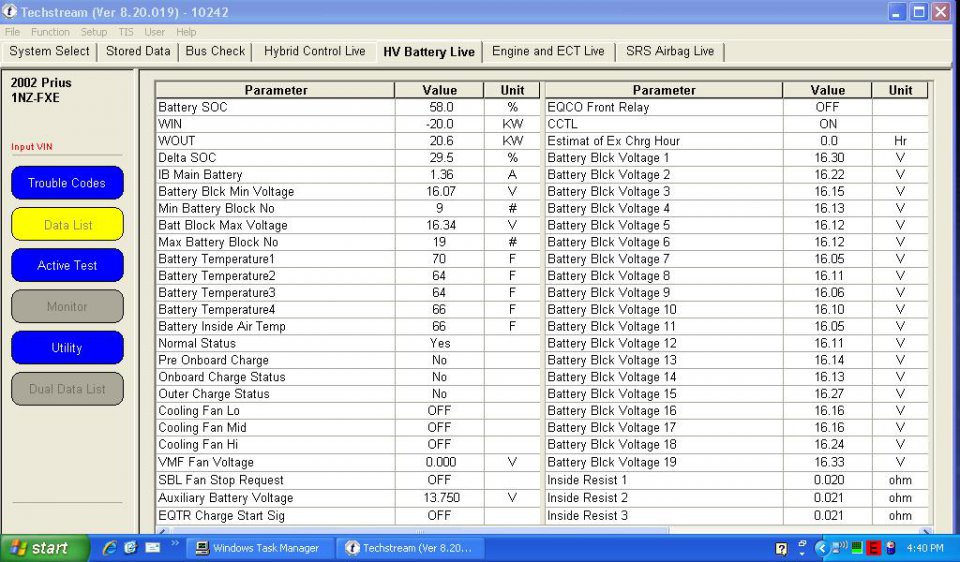Image resolution: width=960 pixels, height=562 pixels.
Task: Open the TIS menu
Action: pyautogui.click(x=126, y=32)
